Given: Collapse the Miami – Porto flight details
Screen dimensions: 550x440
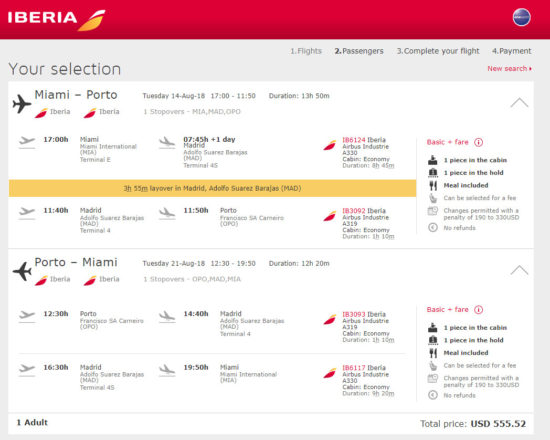Looking at the screenshot, I should [x=519, y=102].
